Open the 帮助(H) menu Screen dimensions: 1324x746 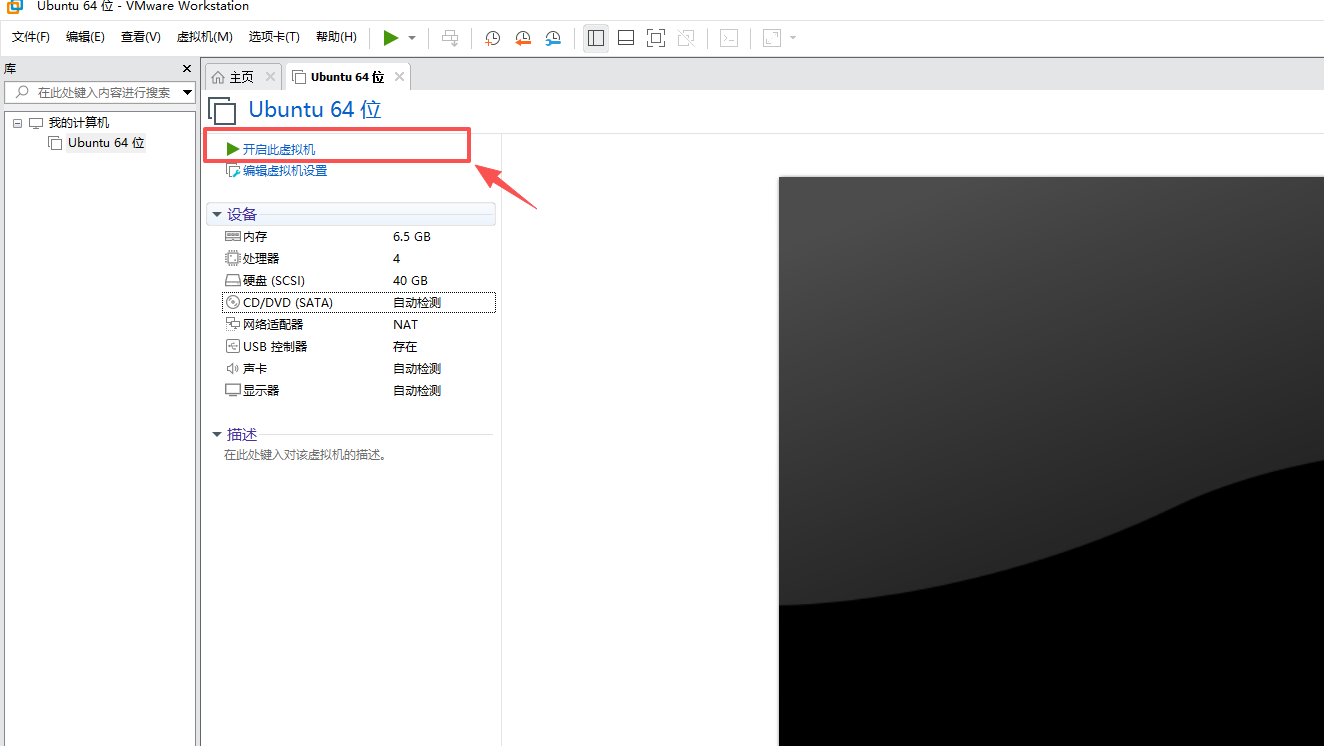[336, 37]
